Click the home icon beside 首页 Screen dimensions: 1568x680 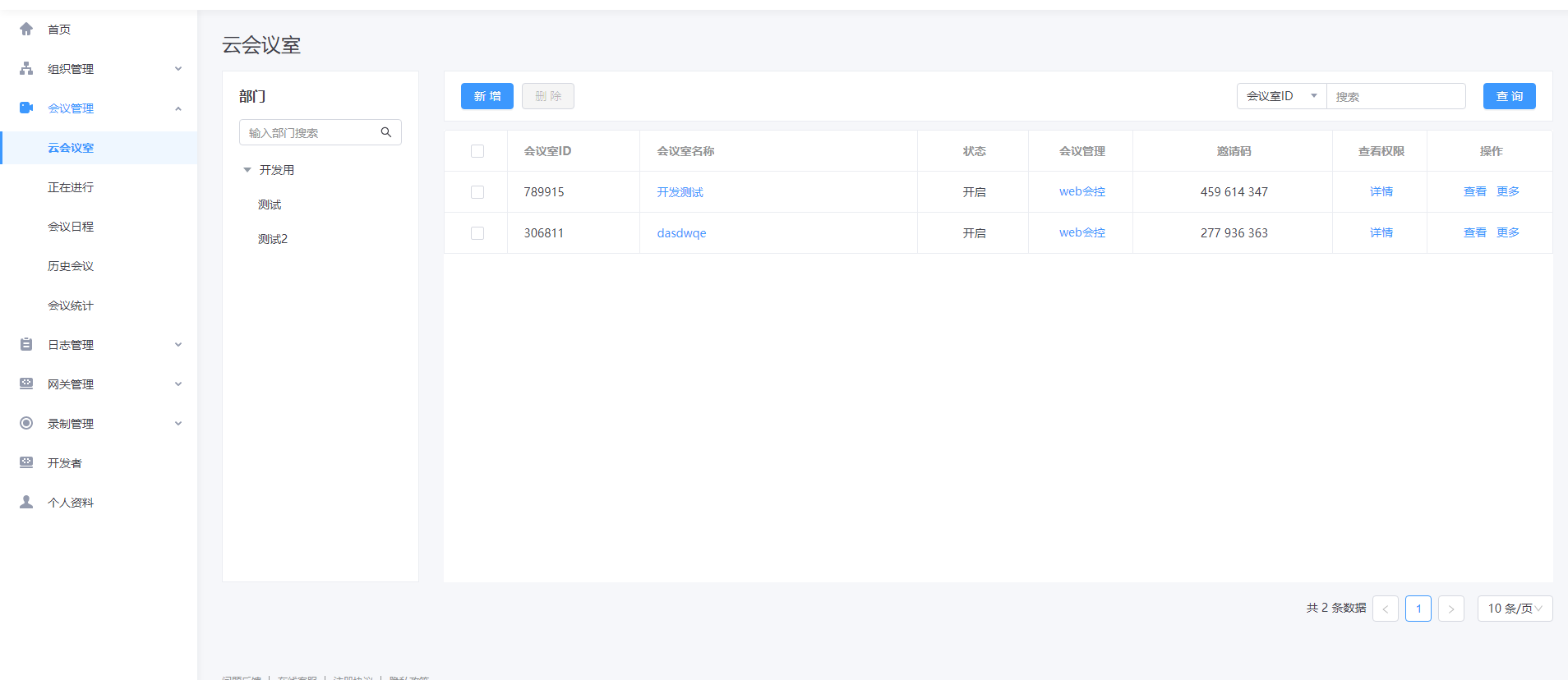26,29
